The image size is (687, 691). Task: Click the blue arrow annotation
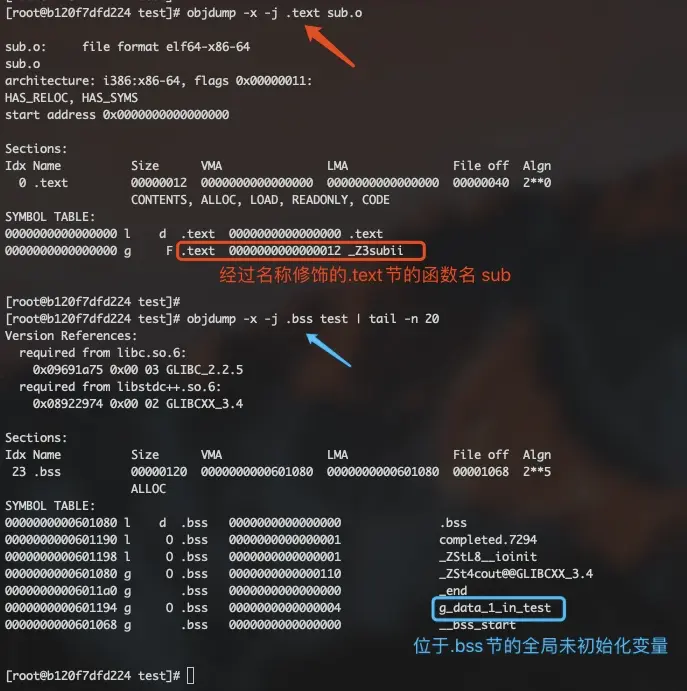[x=328, y=350]
